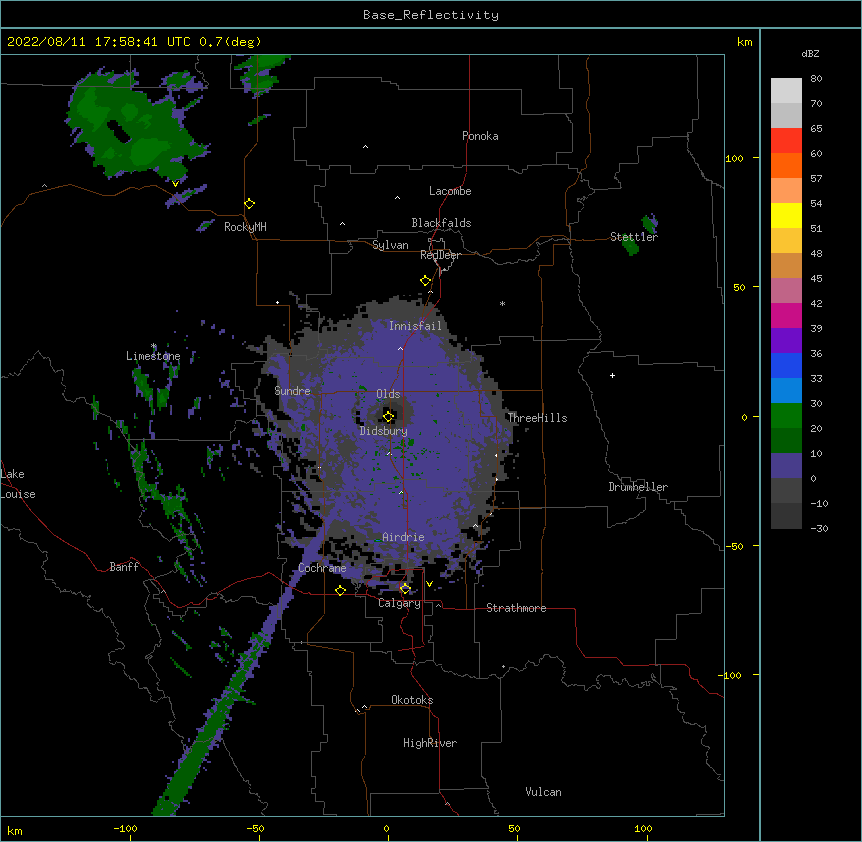The width and height of the screenshot is (862, 842).
Task: Click the Blackfalds city label
Action: tap(441, 223)
